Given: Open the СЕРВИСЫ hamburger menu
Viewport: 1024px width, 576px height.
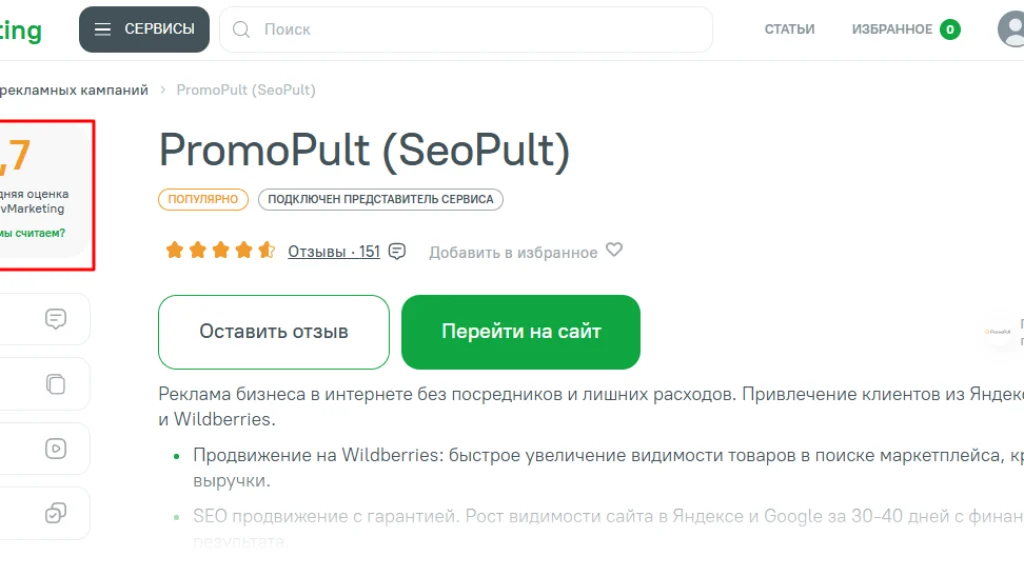Looking at the screenshot, I should click(x=144, y=29).
